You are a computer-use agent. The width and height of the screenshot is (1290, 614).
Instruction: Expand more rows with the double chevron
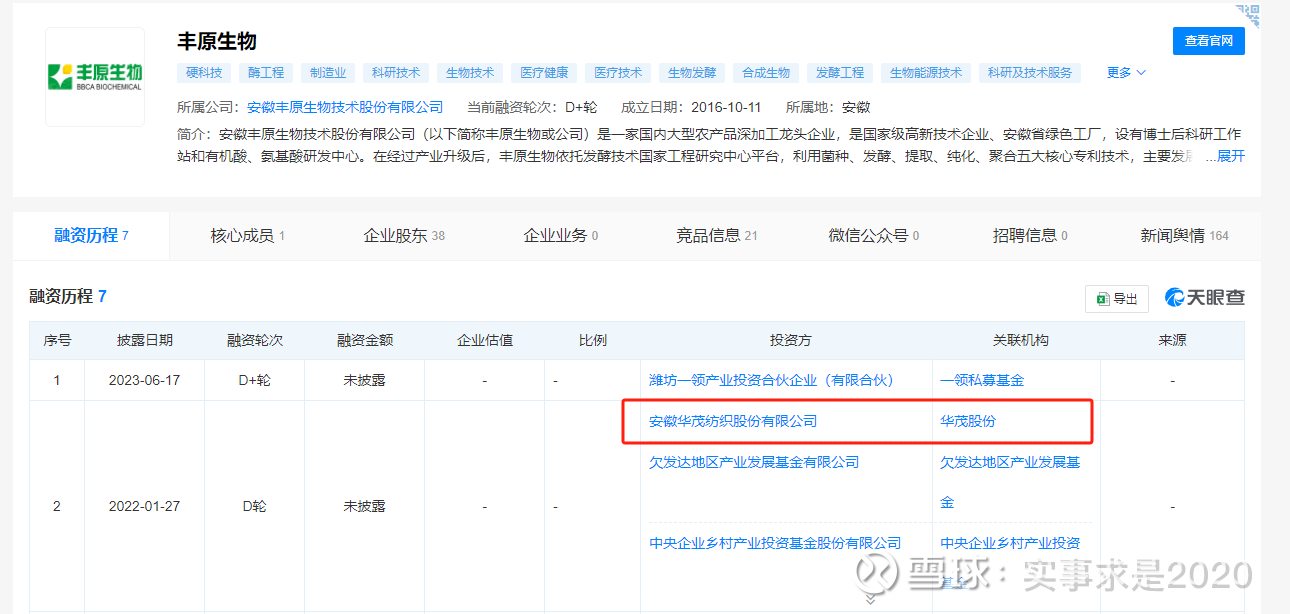tap(870, 598)
